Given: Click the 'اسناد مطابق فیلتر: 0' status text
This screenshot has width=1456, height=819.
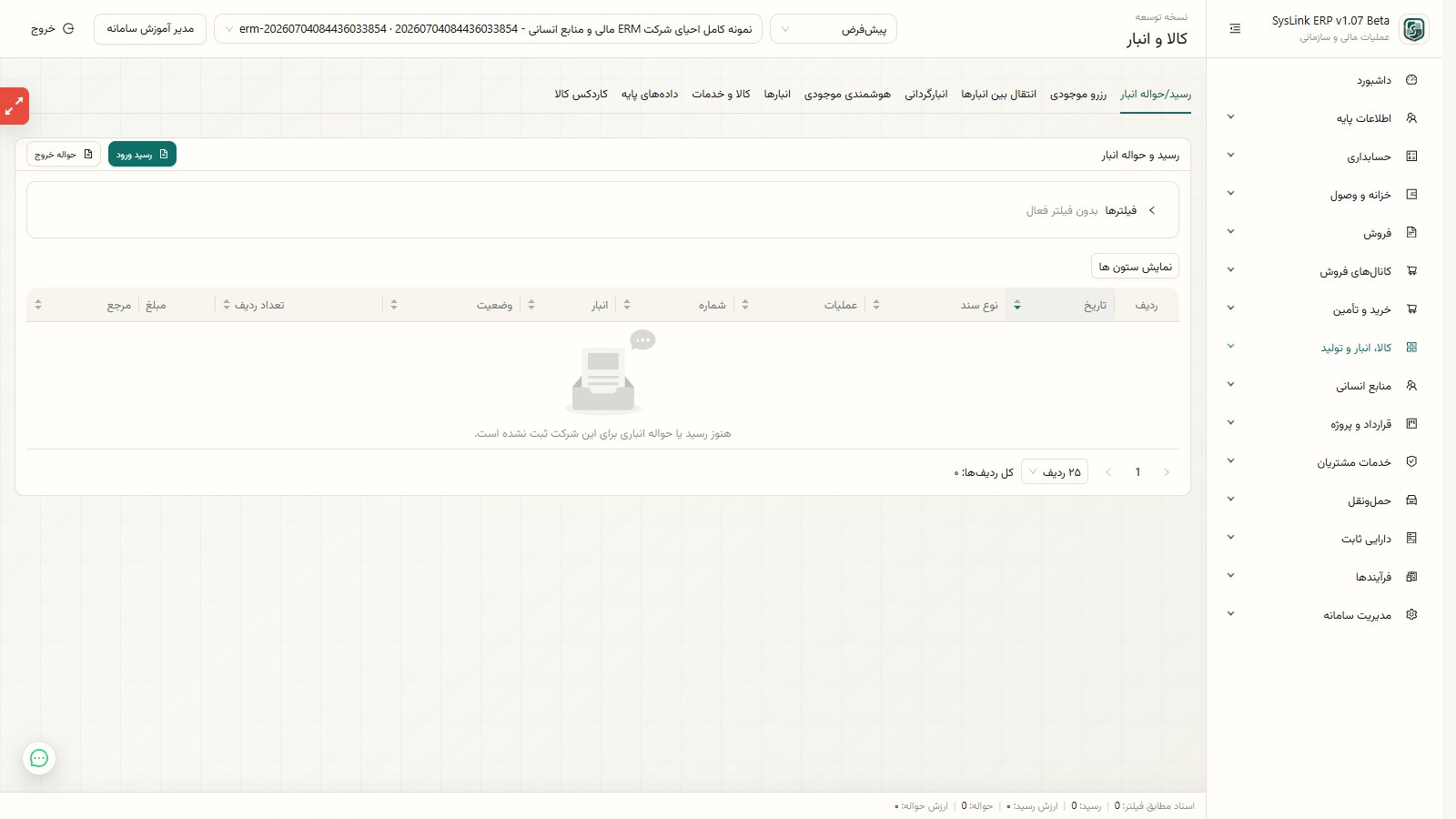Looking at the screenshot, I should click(x=1155, y=806).
